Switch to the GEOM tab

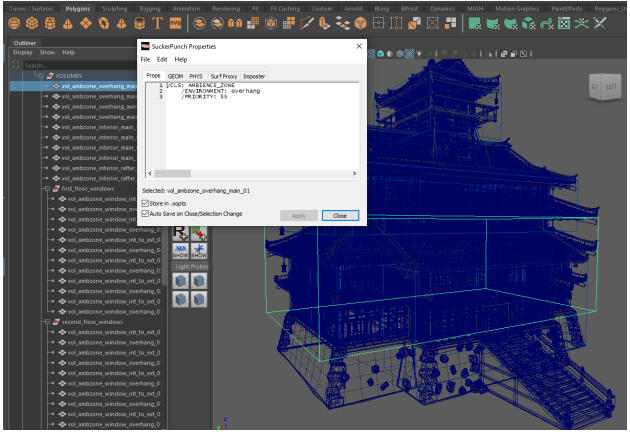[x=175, y=76]
